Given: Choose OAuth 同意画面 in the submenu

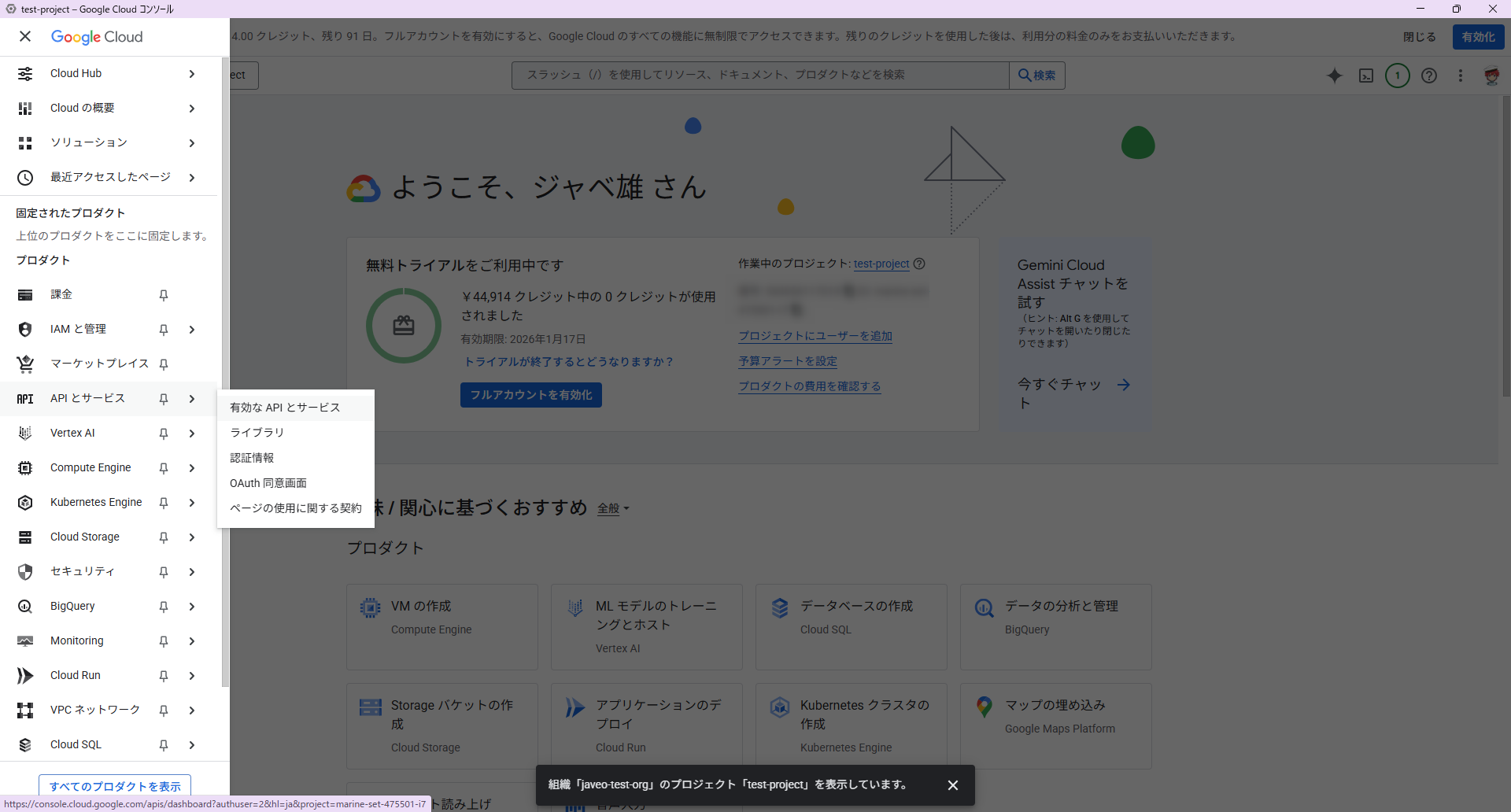Looking at the screenshot, I should [268, 483].
